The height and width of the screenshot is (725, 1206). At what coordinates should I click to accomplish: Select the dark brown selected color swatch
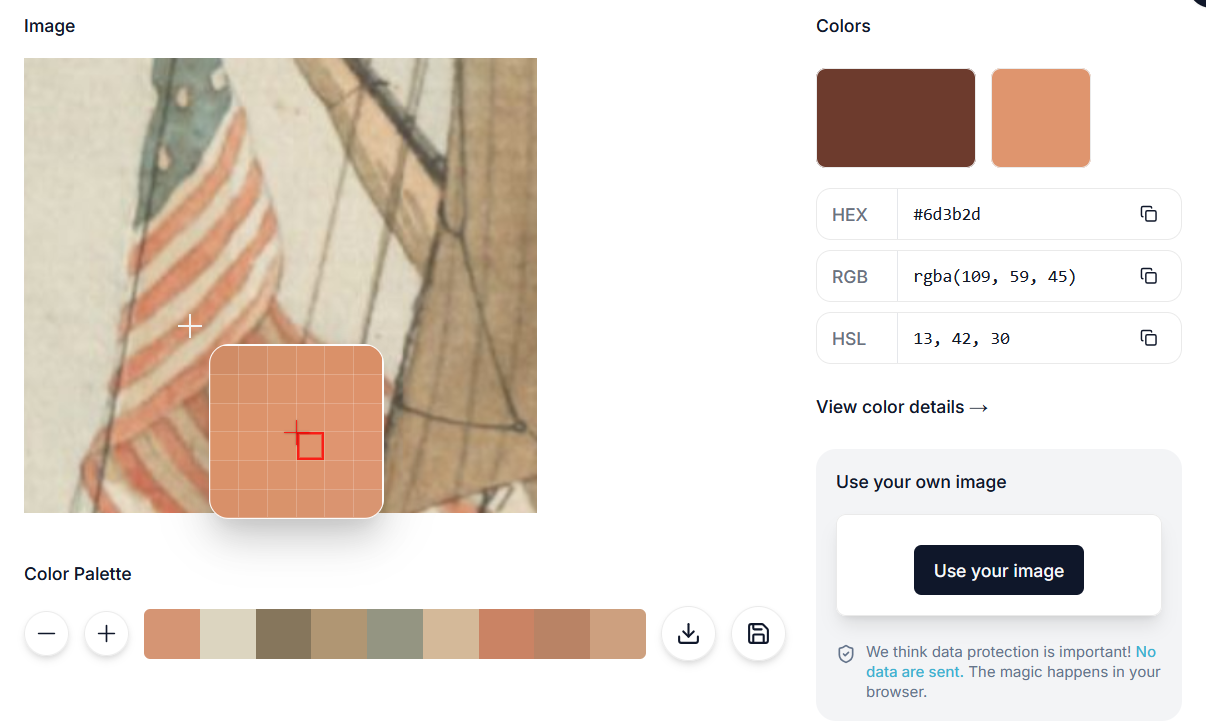click(895, 118)
